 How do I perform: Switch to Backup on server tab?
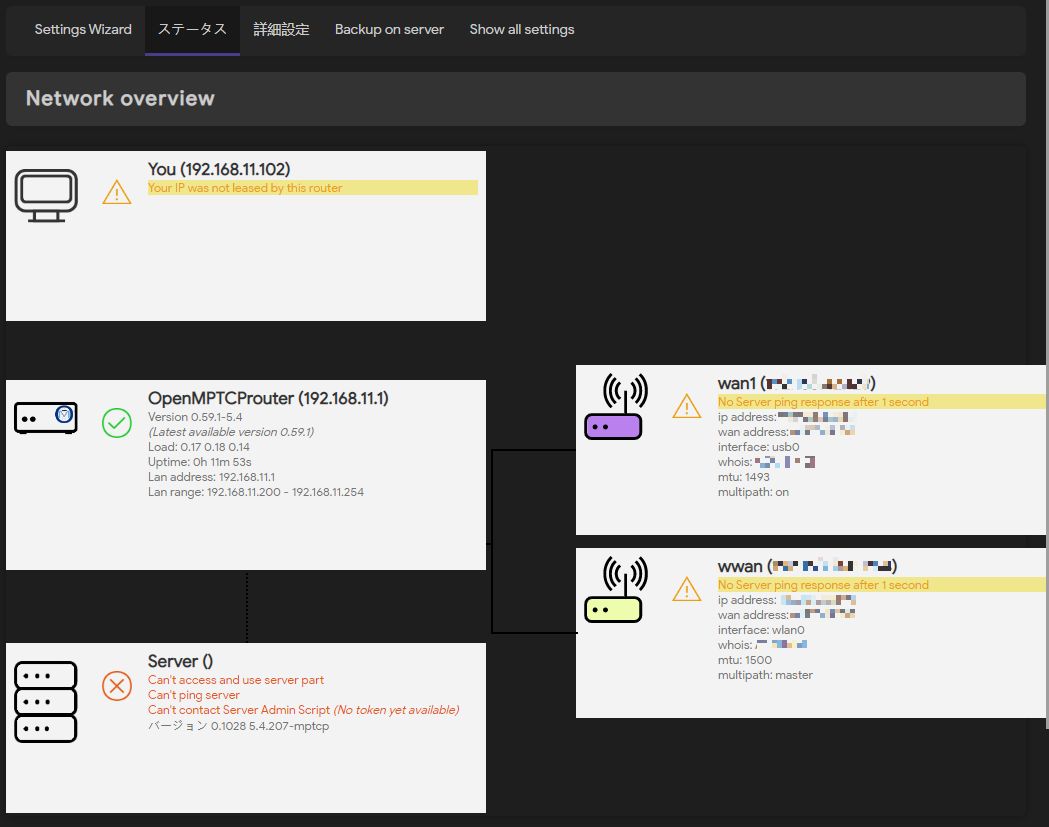click(x=389, y=29)
